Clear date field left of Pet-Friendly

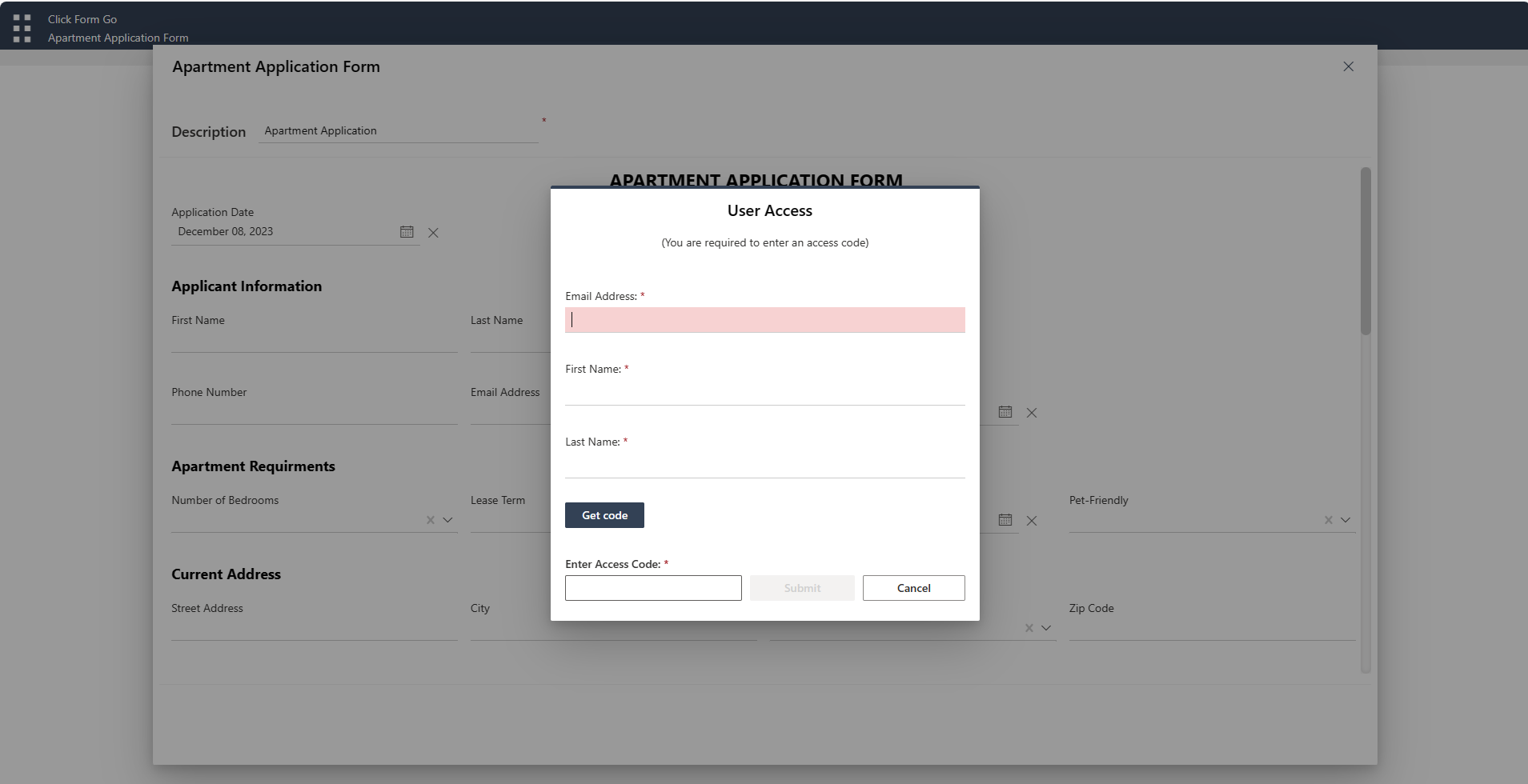click(1032, 521)
